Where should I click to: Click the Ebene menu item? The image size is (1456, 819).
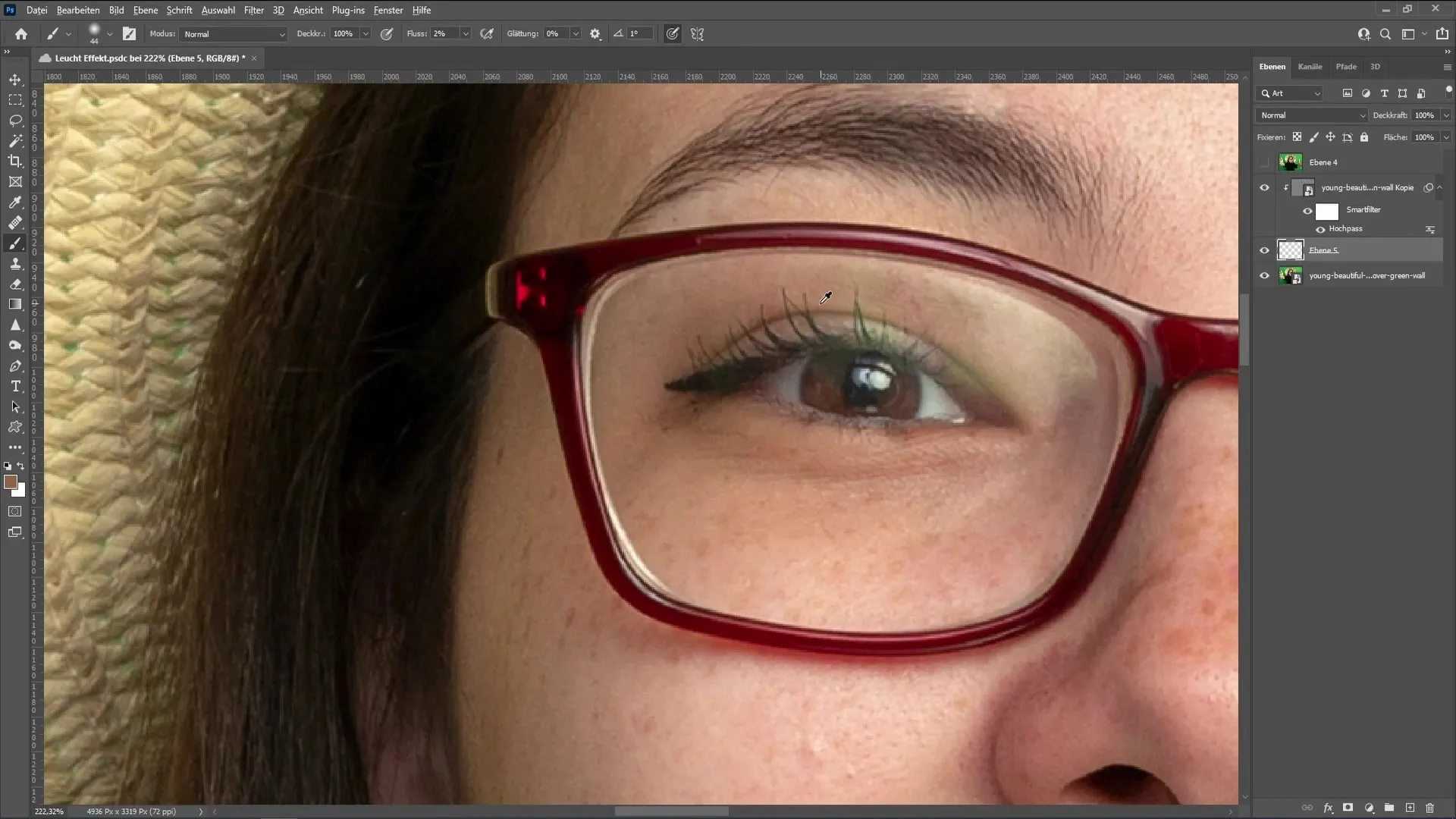[144, 10]
